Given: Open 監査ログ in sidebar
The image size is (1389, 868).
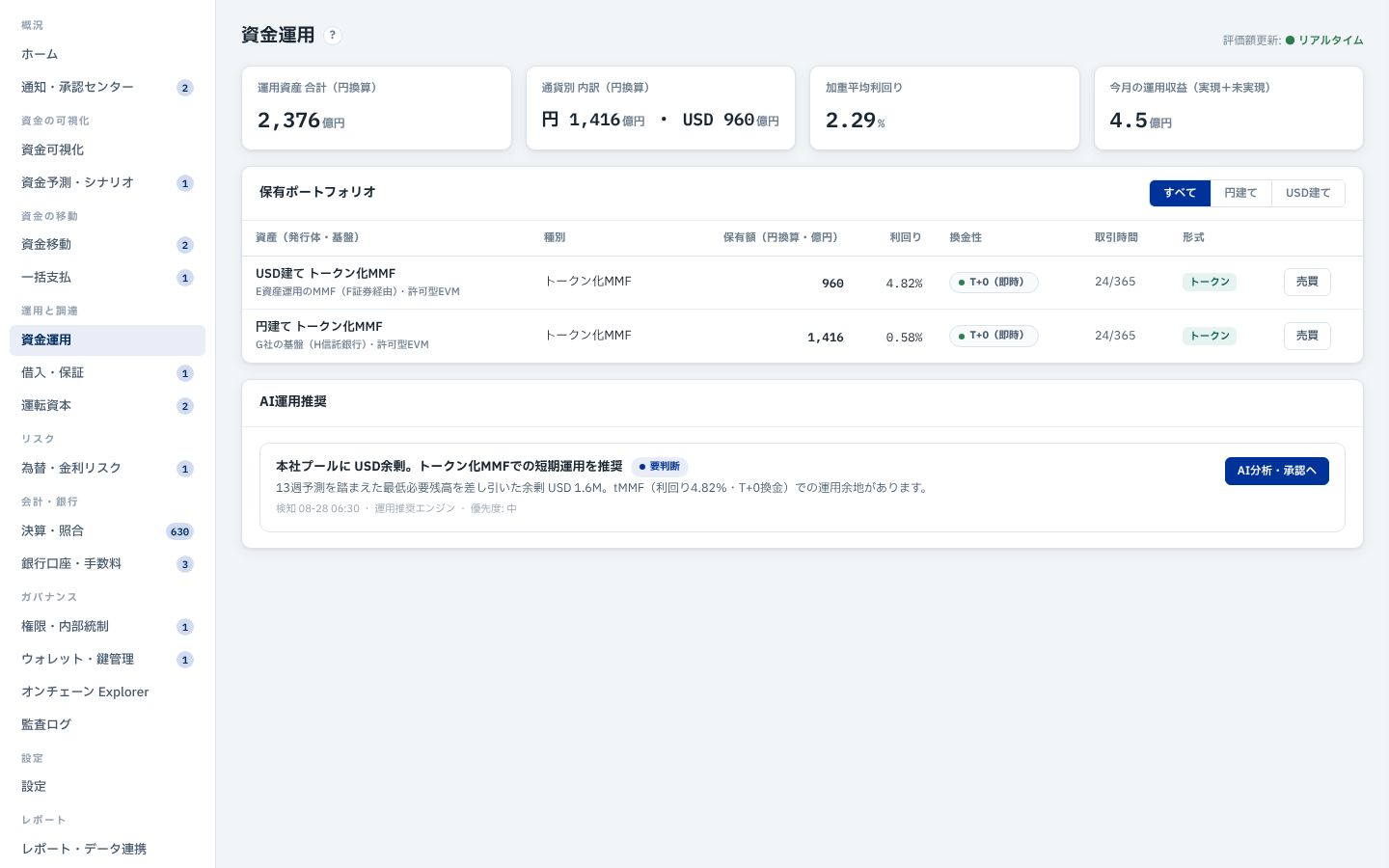Looking at the screenshot, I should pos(107,724).
